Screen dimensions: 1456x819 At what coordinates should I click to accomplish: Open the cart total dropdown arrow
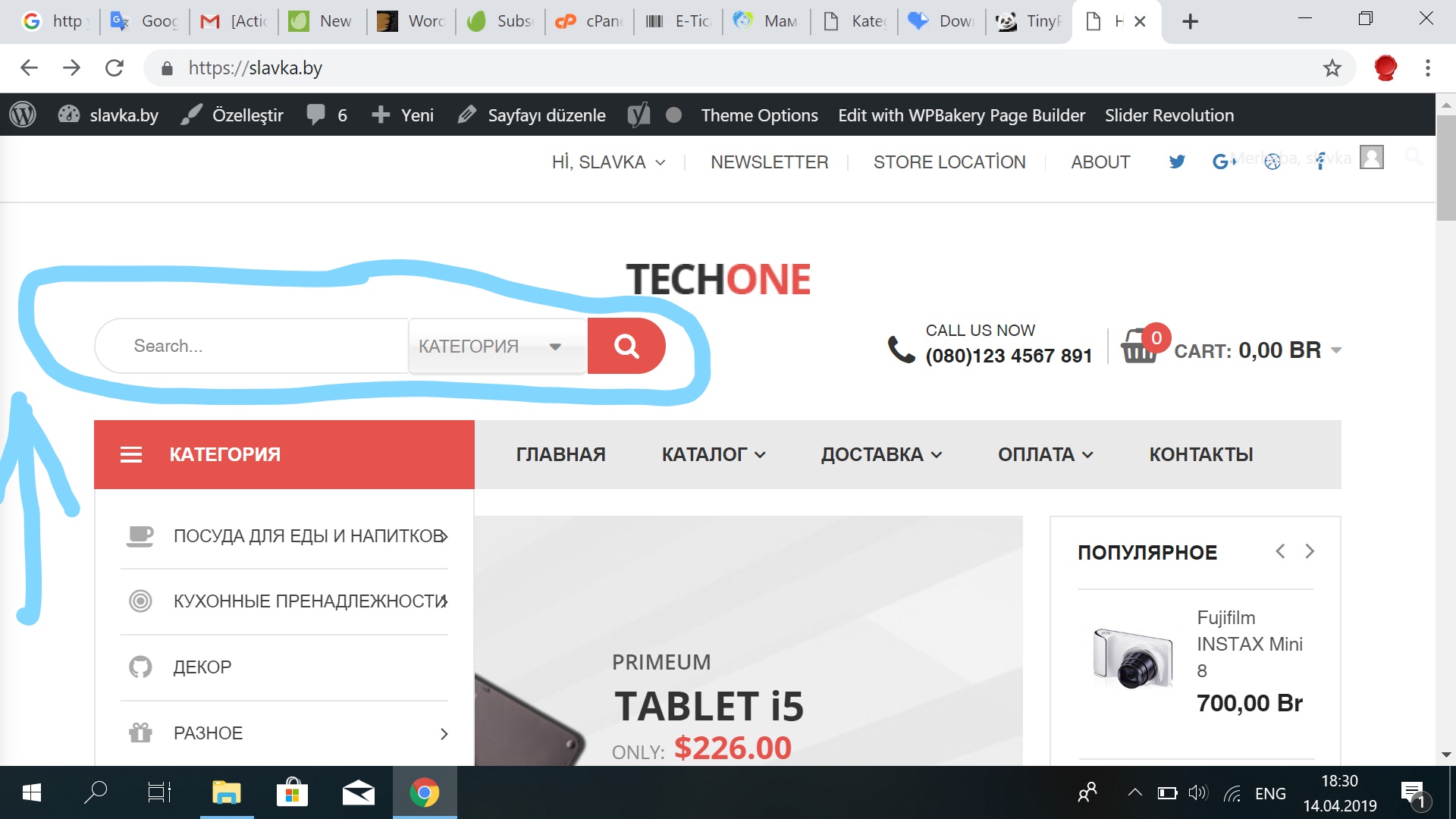point(1336,350)
